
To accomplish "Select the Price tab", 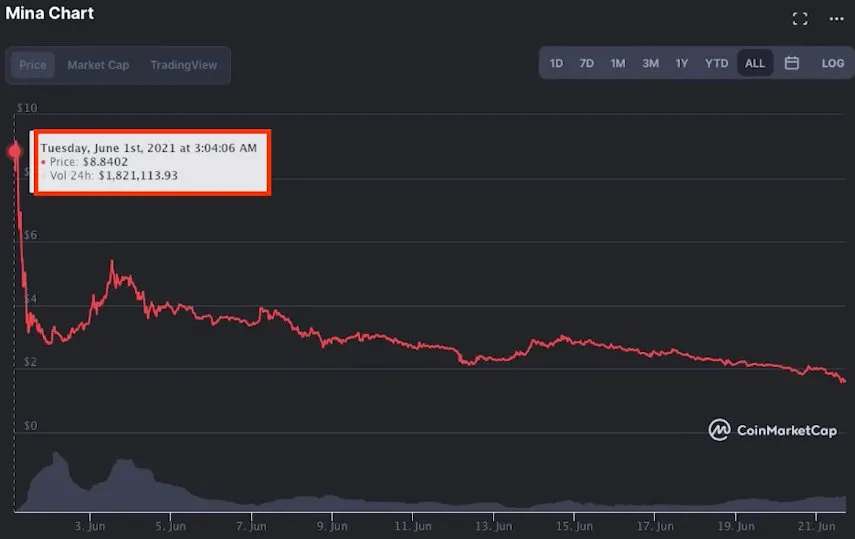I will [33, 65].
